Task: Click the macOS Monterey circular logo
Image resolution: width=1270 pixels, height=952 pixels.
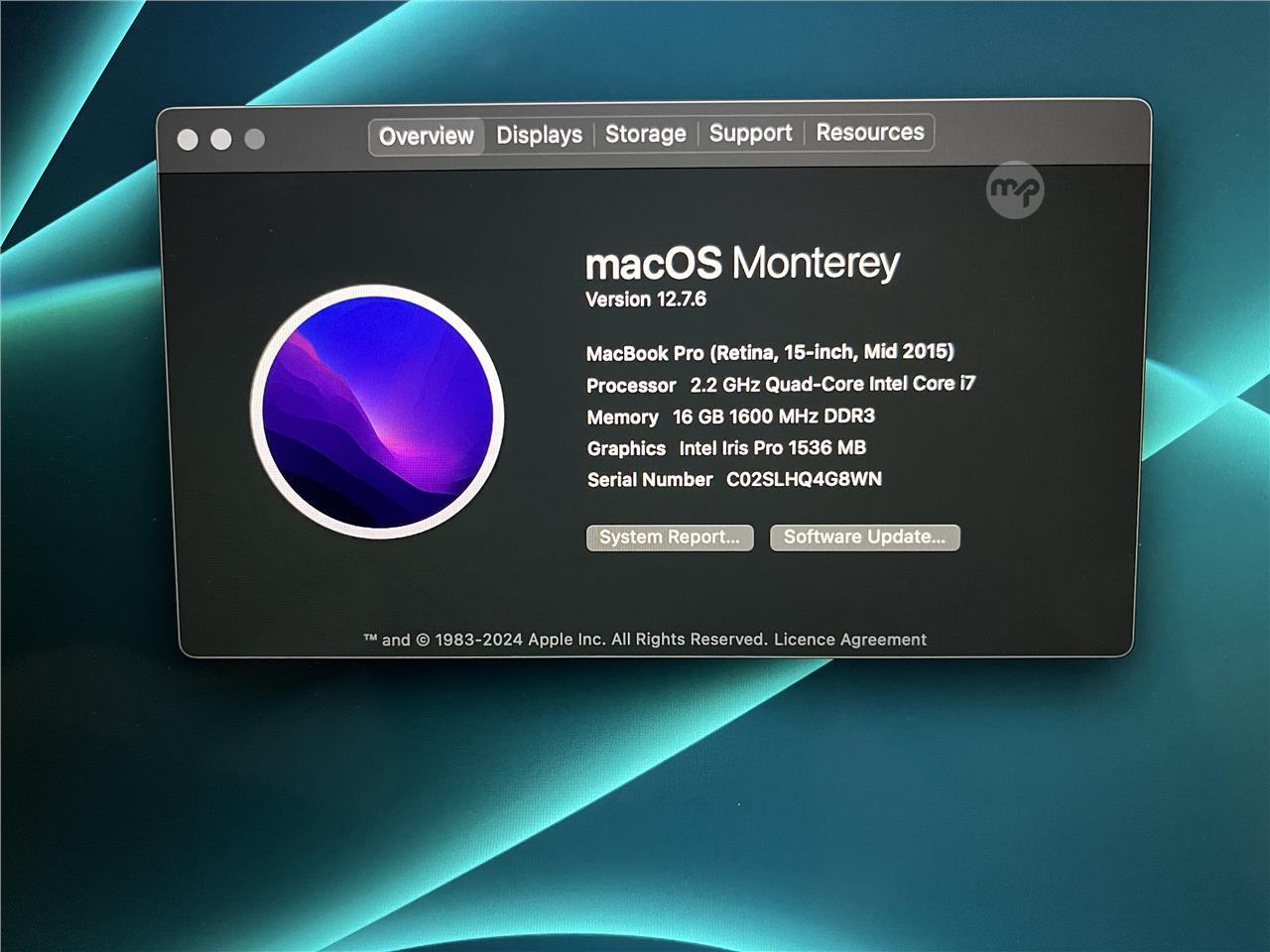Action: (x=377, y=413)
